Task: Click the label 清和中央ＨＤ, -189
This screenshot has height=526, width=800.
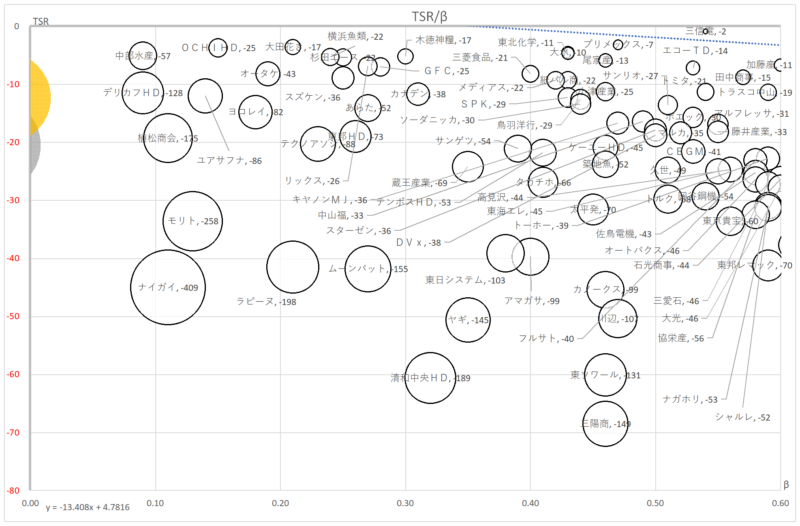Action: point(430,378)
